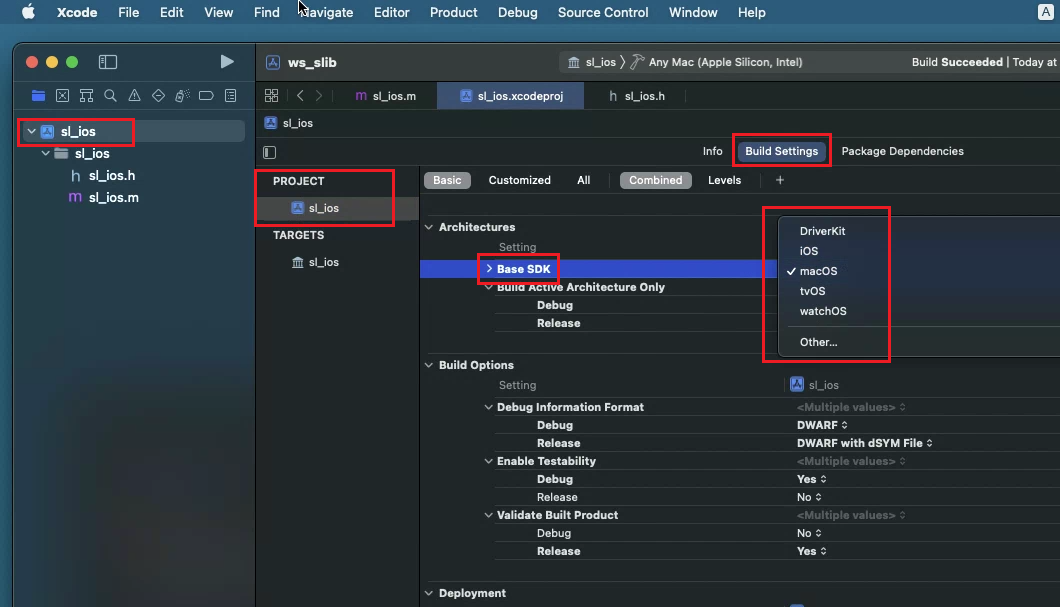Filter settings to All
Screen dimensions: 1060x607
tap(583, 180)
